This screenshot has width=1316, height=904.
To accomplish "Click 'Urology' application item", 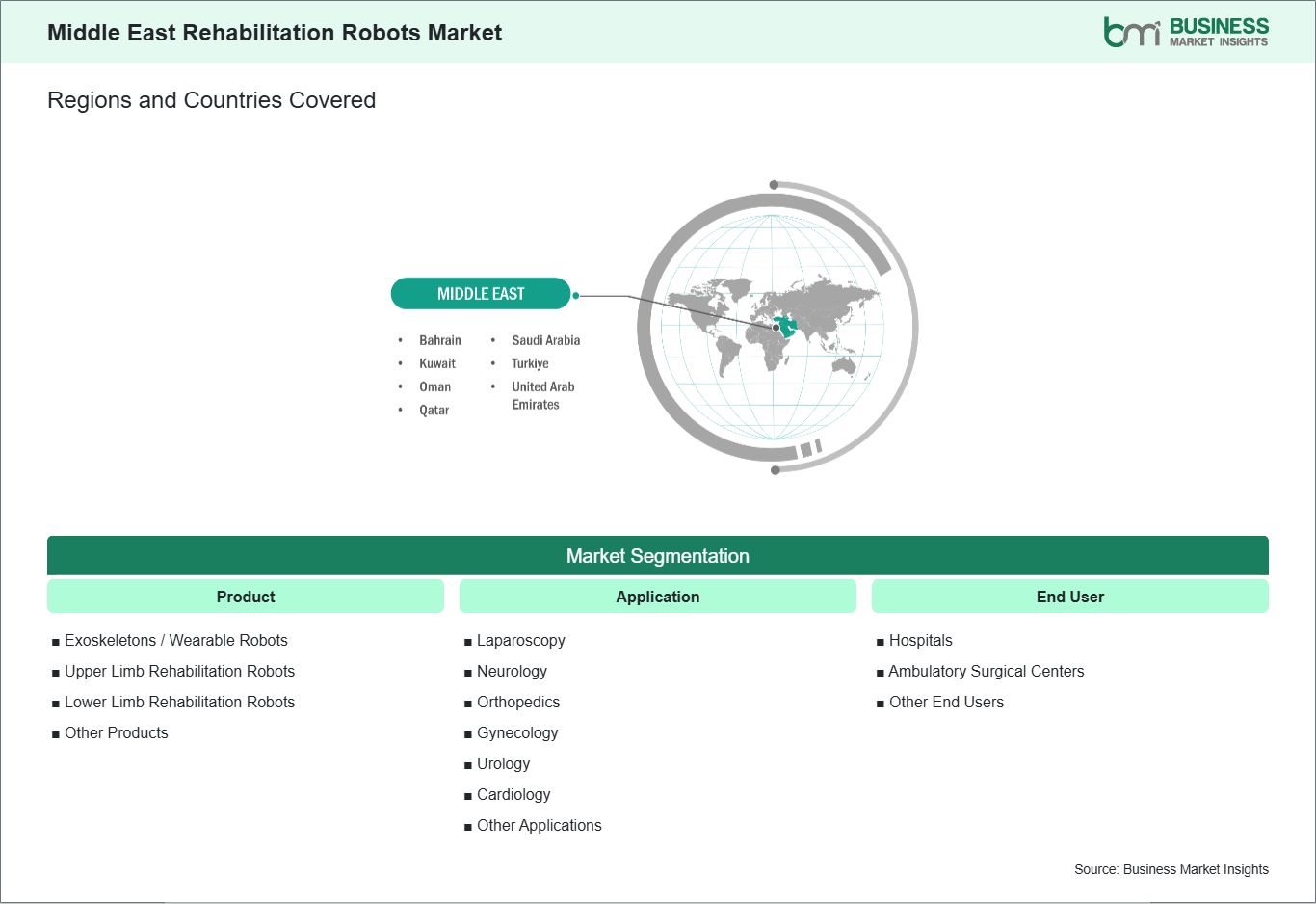I will [x=503, y=763].
